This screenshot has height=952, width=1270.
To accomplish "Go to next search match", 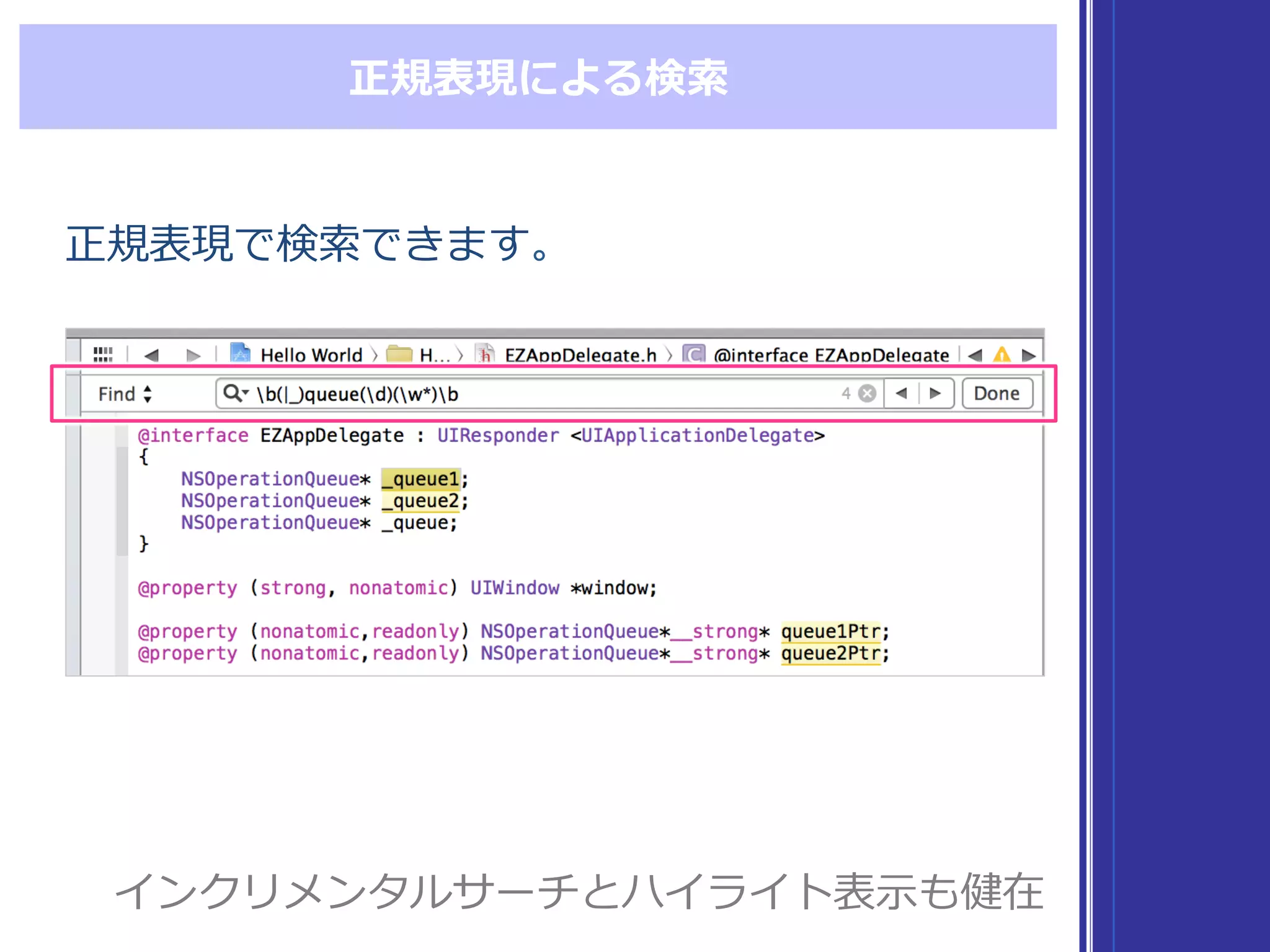I will [x=936, y=393].
